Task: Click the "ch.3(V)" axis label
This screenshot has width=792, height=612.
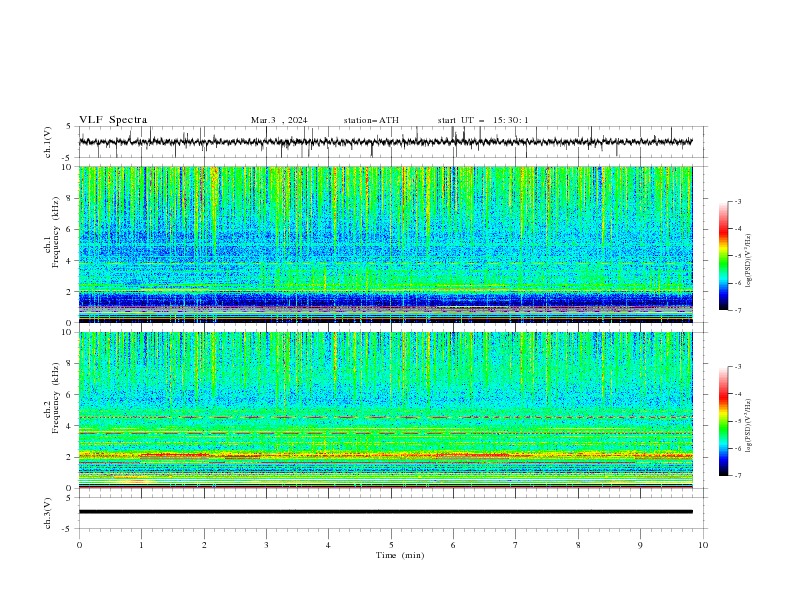Action: pyautogui.click(x=48, y=513)
